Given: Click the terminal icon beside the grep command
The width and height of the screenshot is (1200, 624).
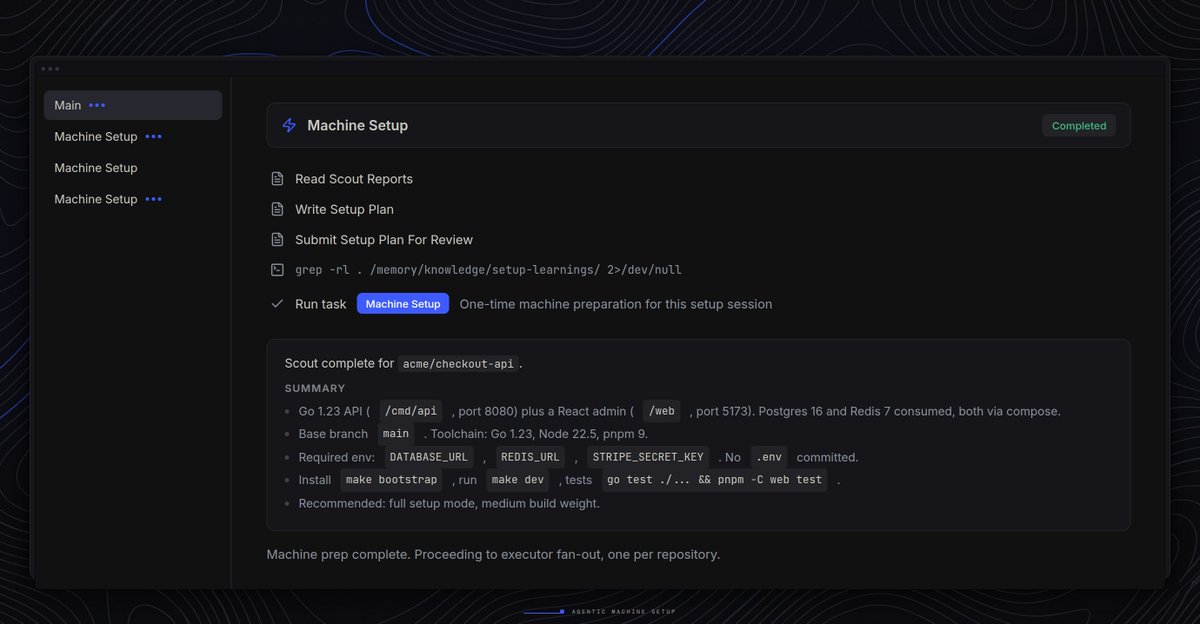Looking at the screenshot, I should pos(278,270).
